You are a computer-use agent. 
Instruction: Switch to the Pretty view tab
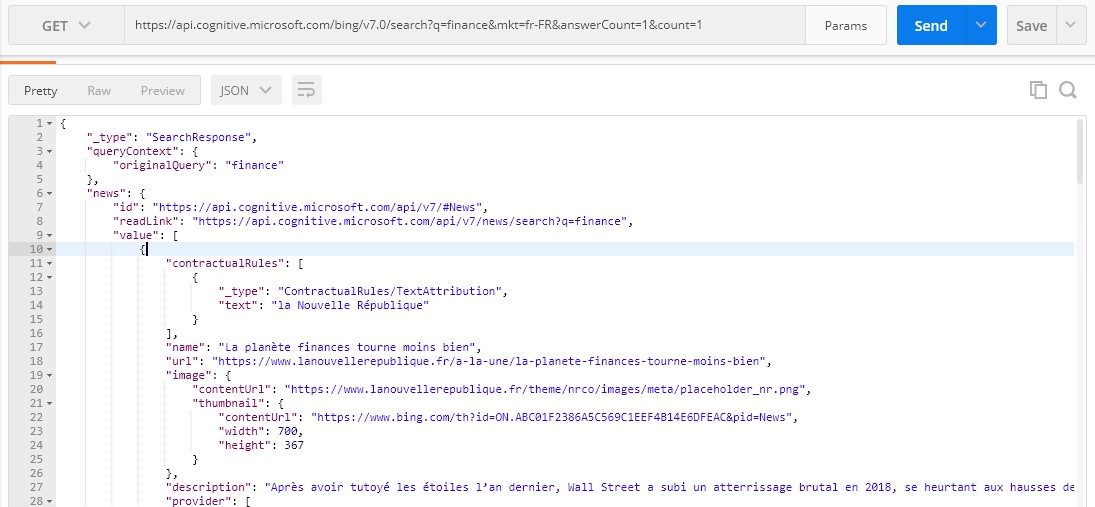(41, 90)
